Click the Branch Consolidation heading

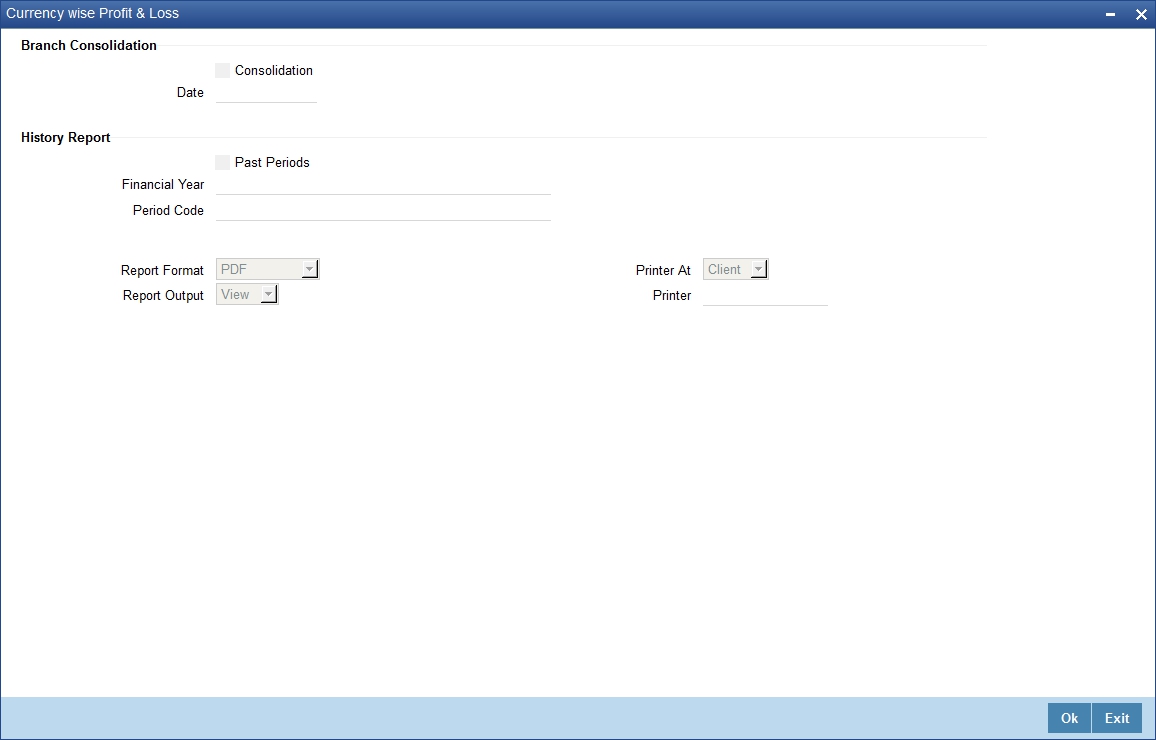(x=89, y=46)
